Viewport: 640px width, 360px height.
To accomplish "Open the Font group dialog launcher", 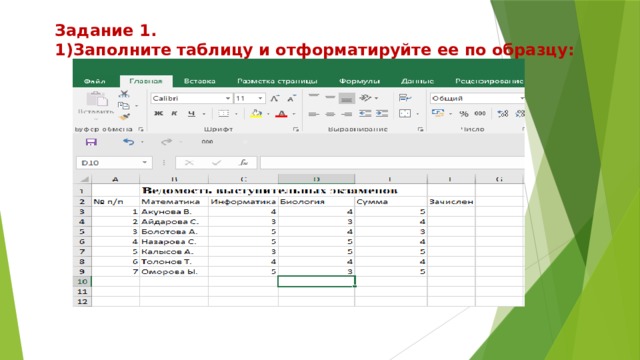I will 296,129.
